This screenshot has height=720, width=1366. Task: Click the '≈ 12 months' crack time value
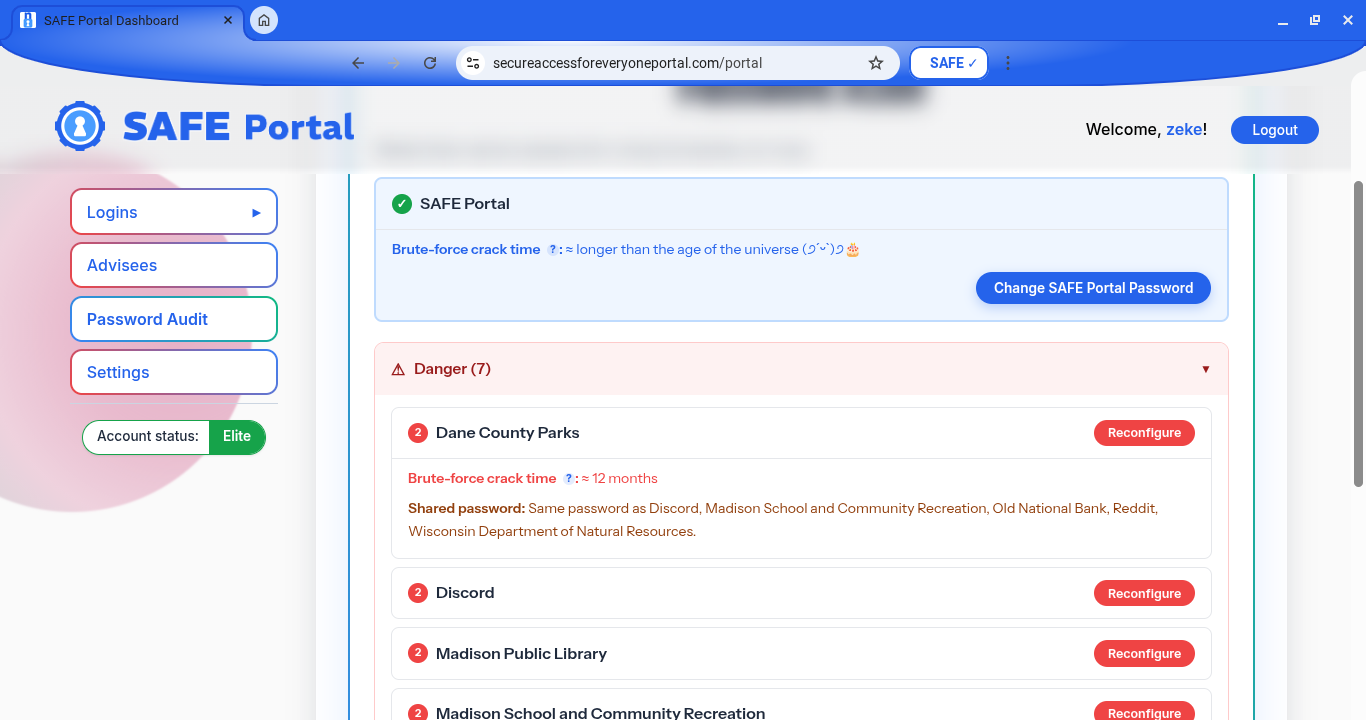pos(620,479)
